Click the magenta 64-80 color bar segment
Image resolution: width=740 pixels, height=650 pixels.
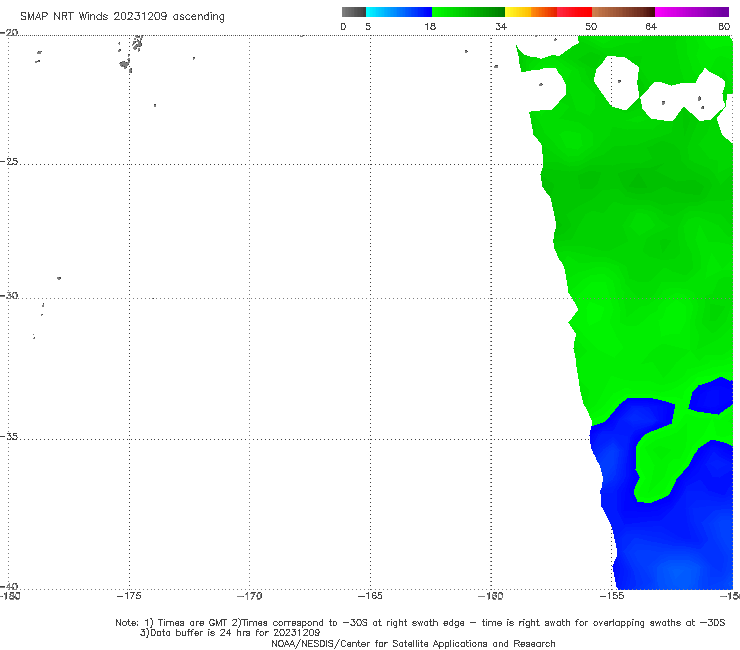coord(692,12)
